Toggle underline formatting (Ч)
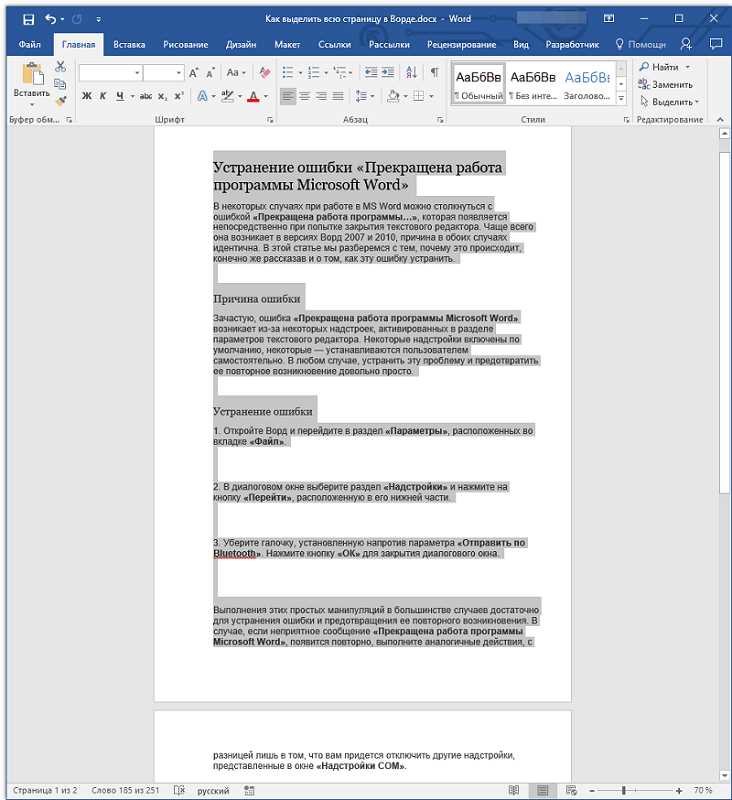Image resolution: width=732 pixels, height=800 pixels. tap(120, 96)
